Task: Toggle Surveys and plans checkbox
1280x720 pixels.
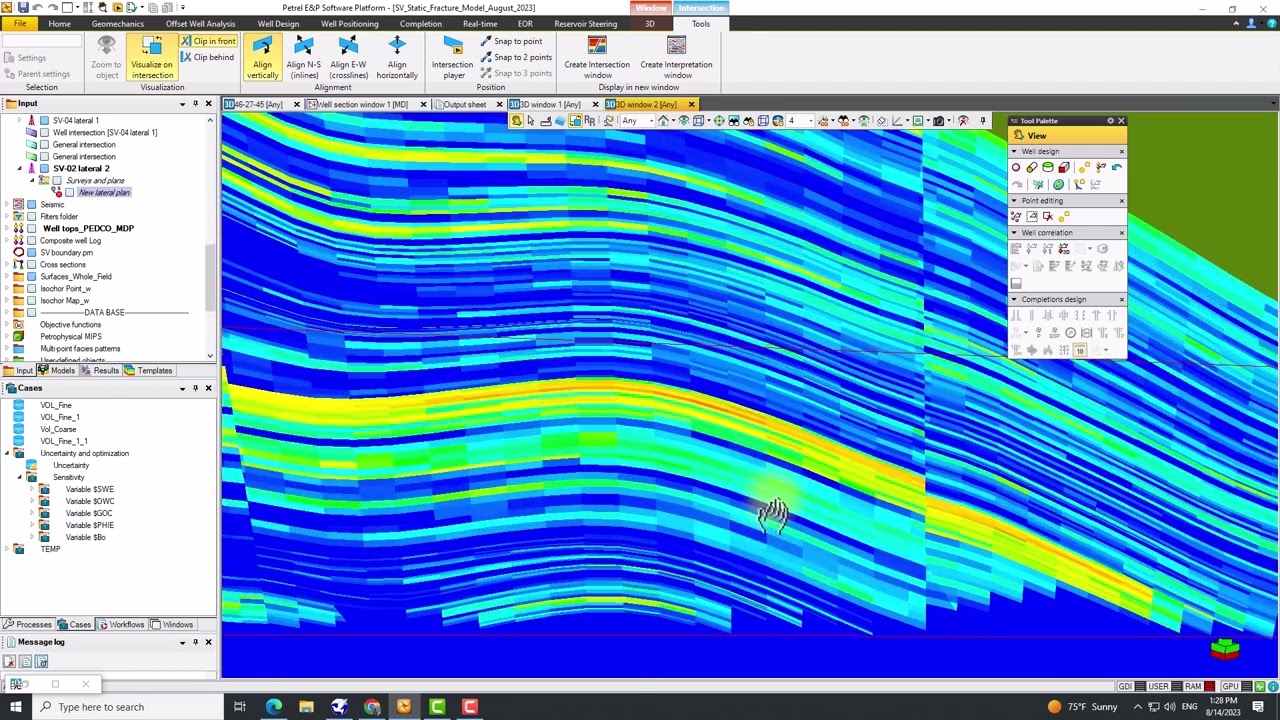Action: click(x=57, y=180)
